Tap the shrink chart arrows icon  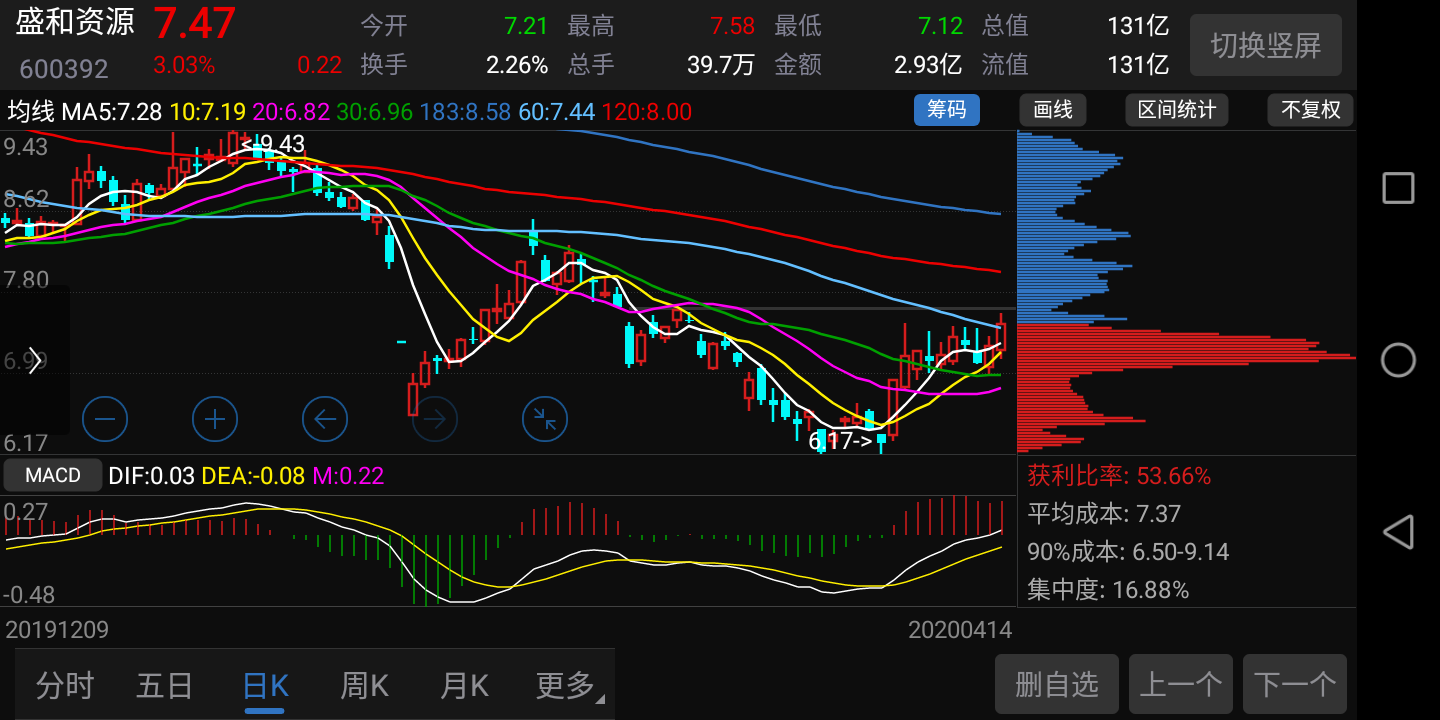[x=545, y=419]
